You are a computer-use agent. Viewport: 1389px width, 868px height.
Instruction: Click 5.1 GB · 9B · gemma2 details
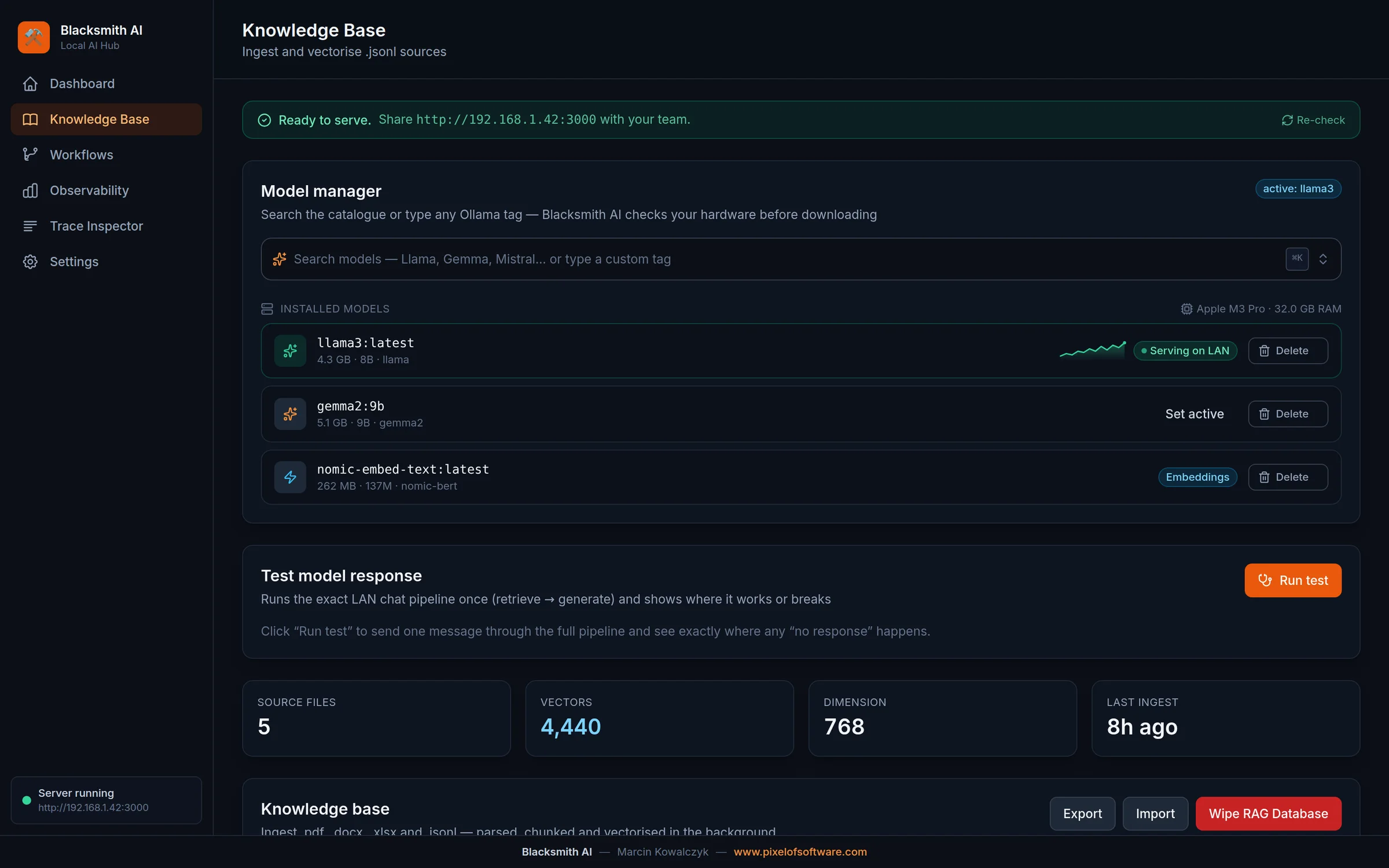[x=370, y=423]
